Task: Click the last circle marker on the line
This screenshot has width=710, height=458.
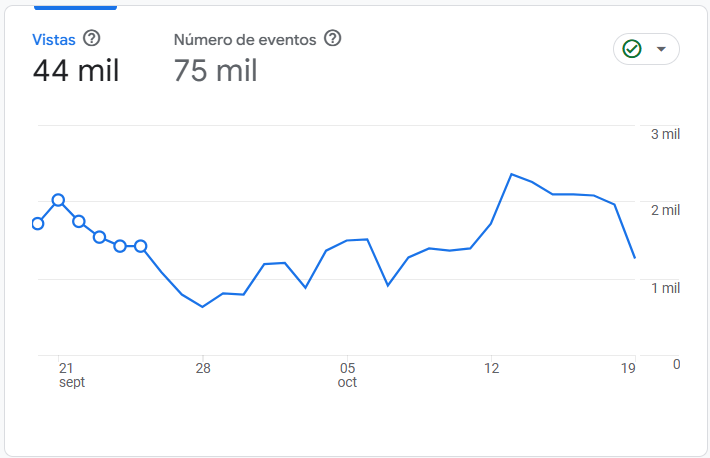Action: click(x=141, y=246)
